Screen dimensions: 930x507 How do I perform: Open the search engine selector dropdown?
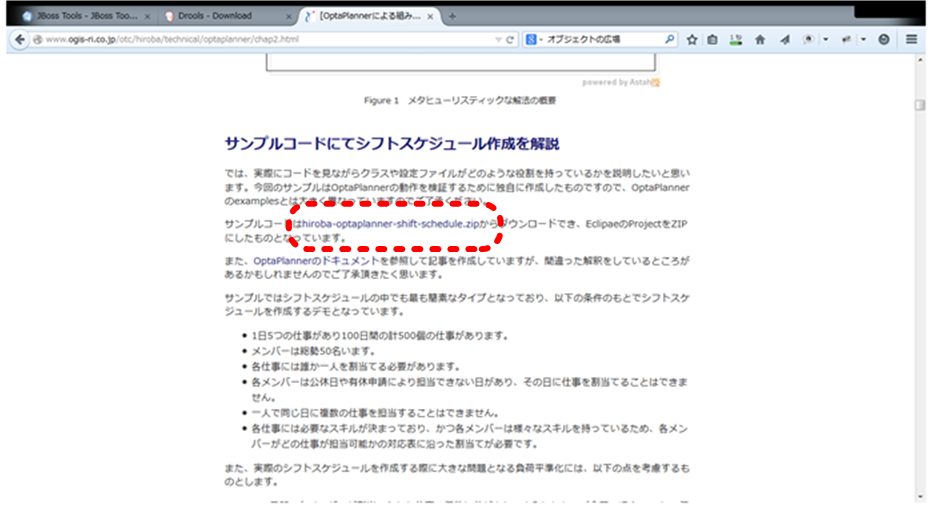coord(534,40)
